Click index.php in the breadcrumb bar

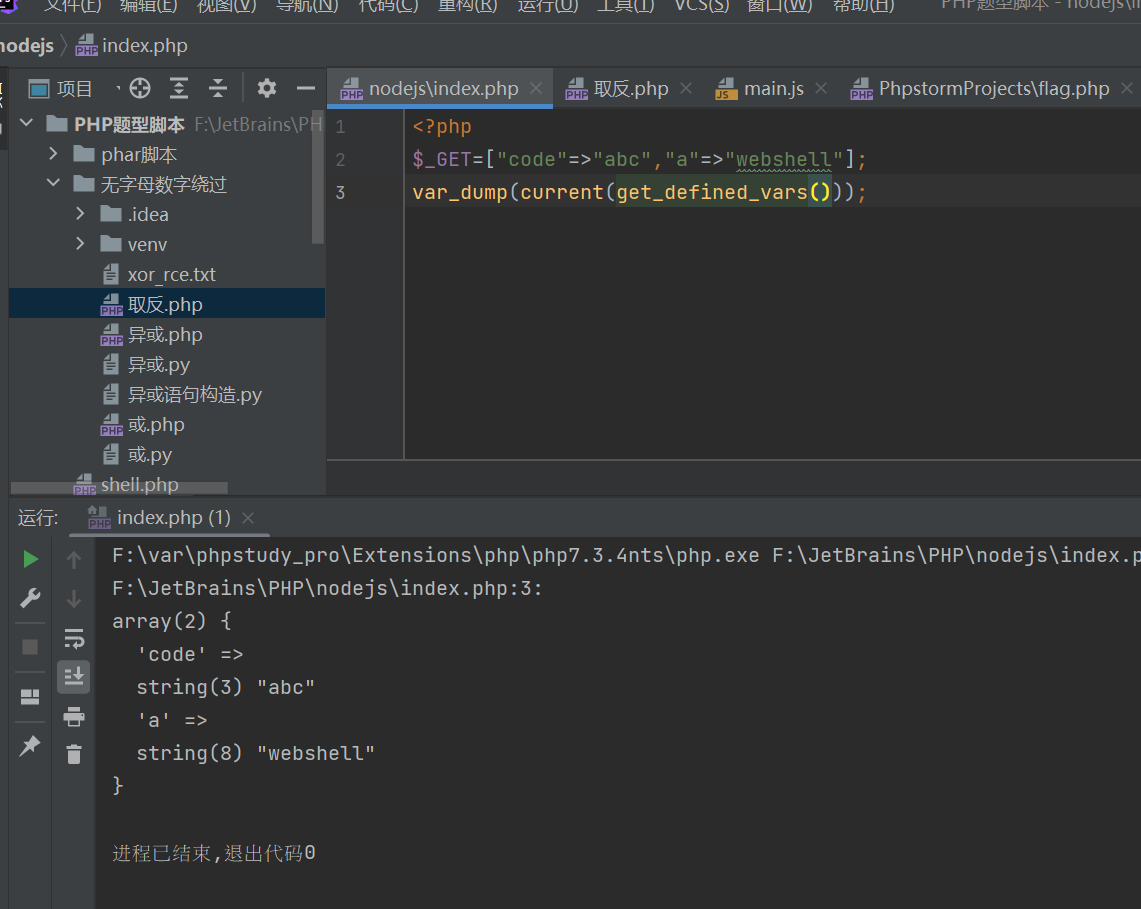point(132,45)
